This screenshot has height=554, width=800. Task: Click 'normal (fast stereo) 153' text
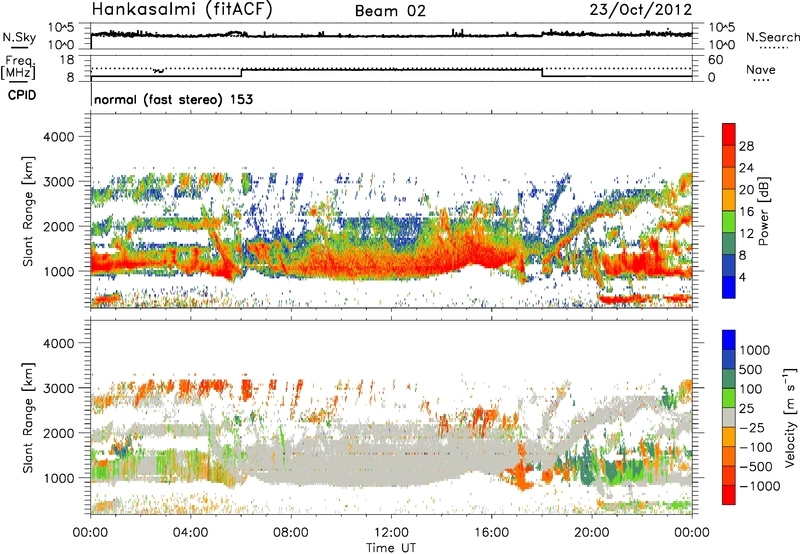click(x=173, y=99)
